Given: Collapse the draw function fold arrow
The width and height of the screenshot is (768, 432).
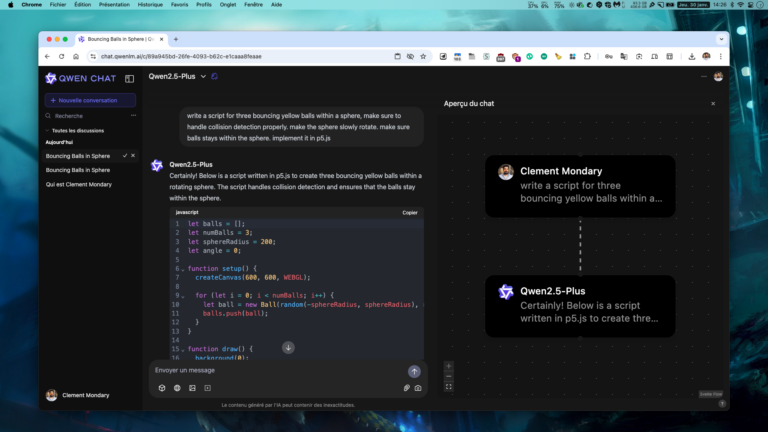Looking at the screenshot, I should click(x=183, y=350).
